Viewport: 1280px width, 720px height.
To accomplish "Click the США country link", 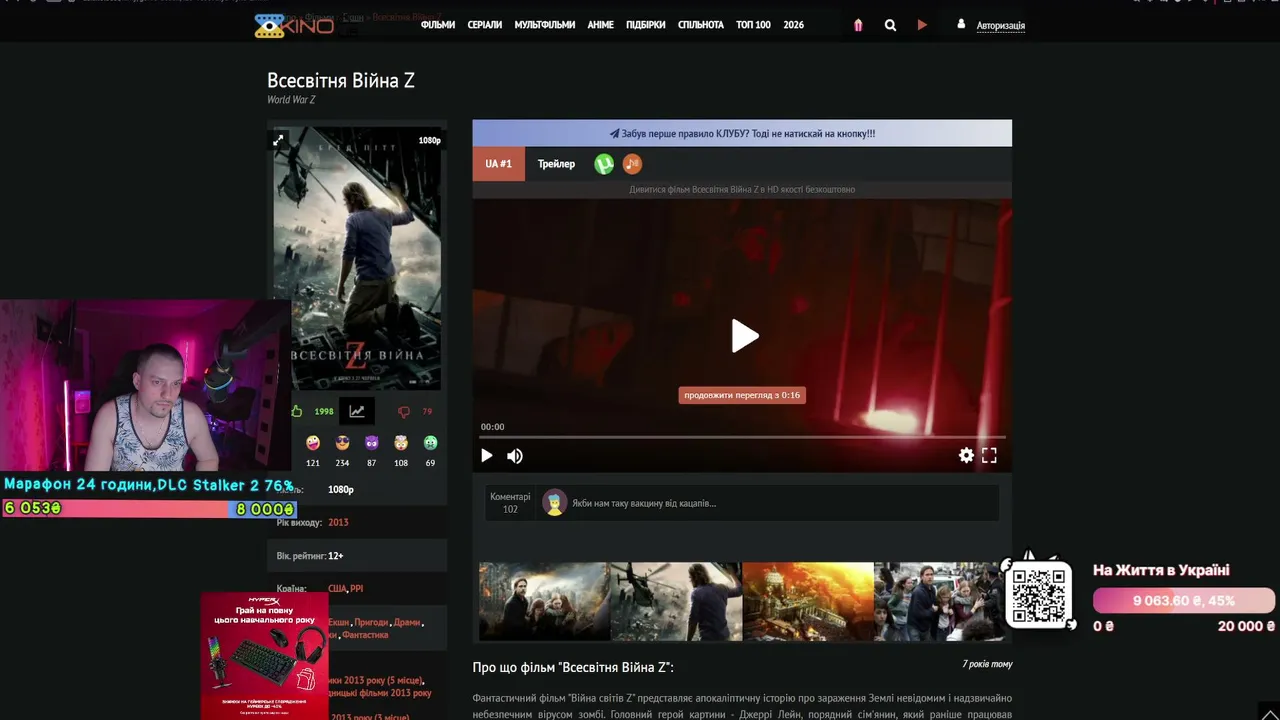I will [x=337, y=589].
